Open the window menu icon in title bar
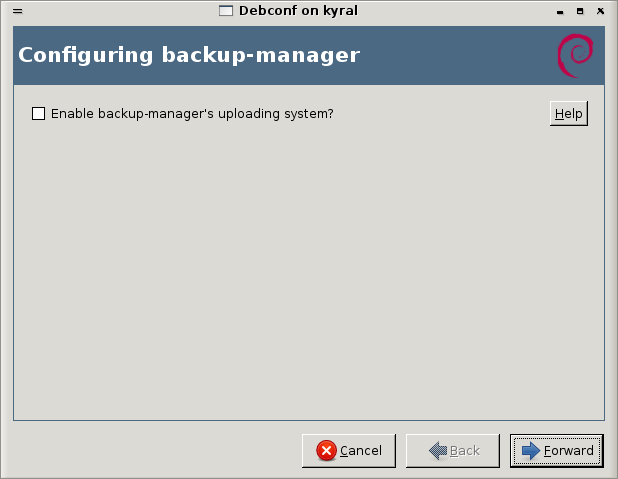Image resolution: width=618 pixels, height=479 pixels. 18,11
